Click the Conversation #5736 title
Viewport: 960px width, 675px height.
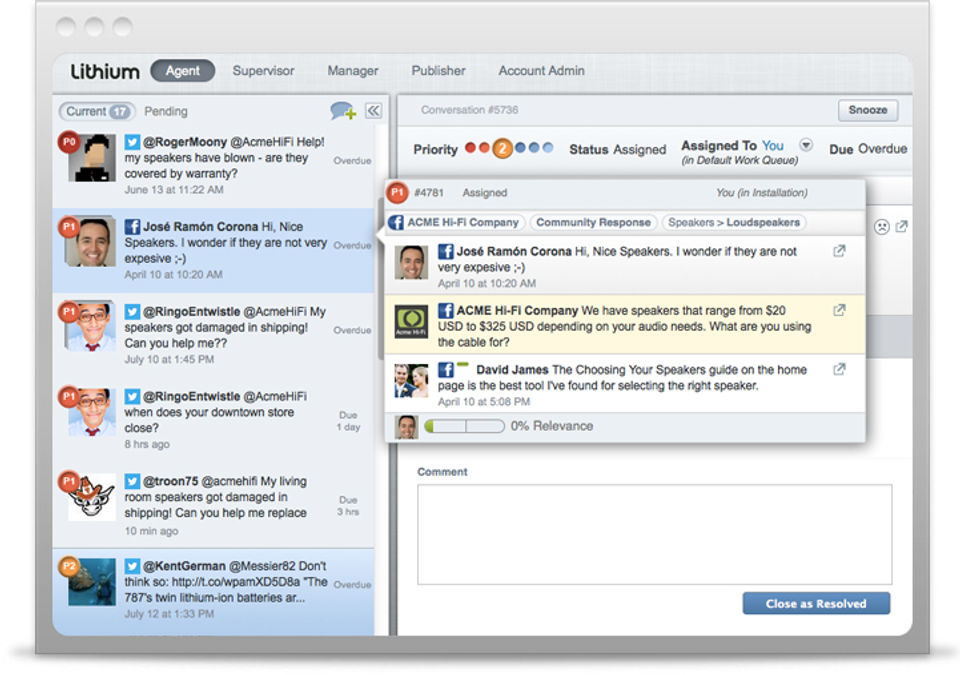(x=469, y=110)
